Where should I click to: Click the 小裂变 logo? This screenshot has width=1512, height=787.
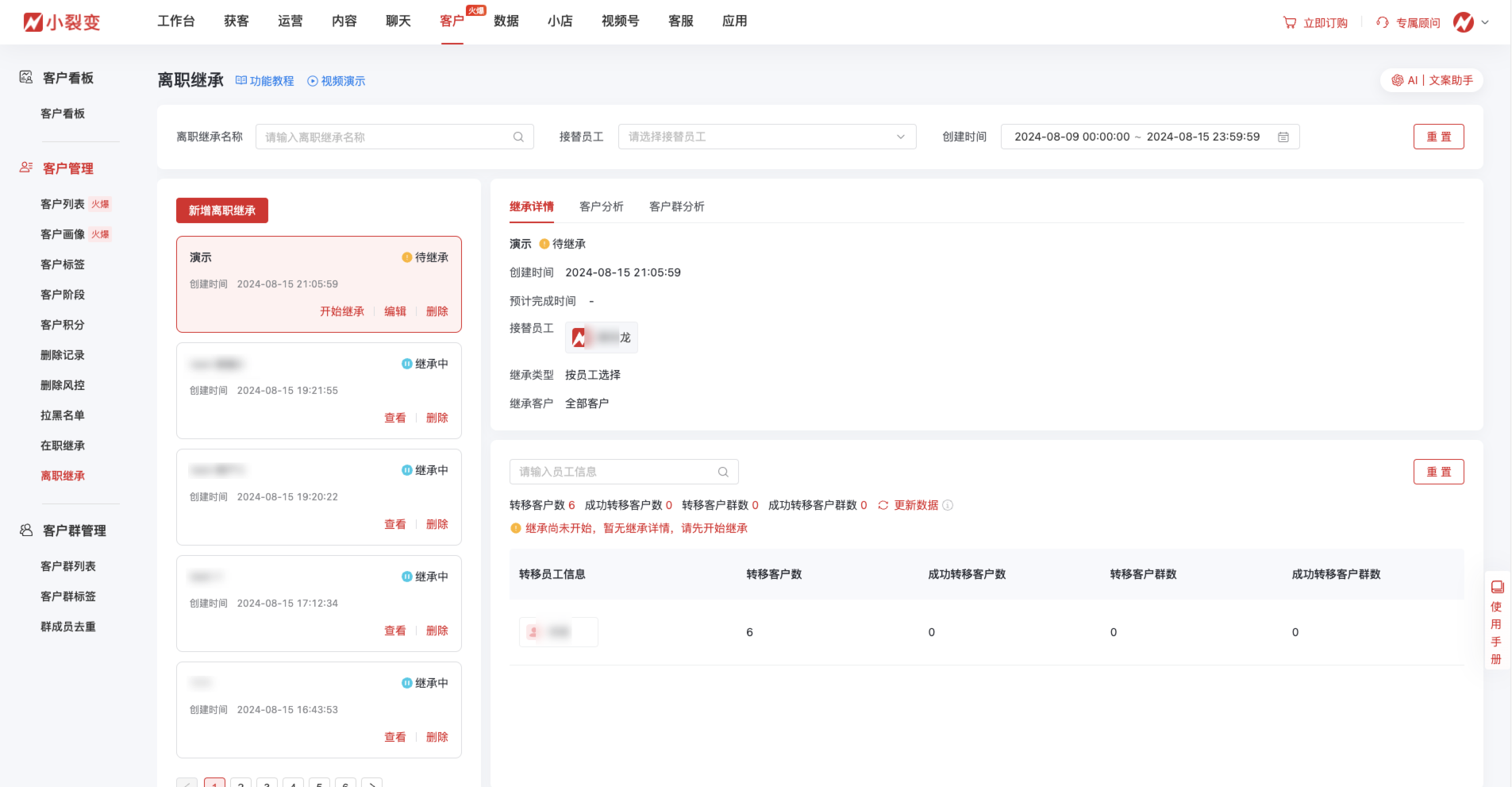point(62,22)
